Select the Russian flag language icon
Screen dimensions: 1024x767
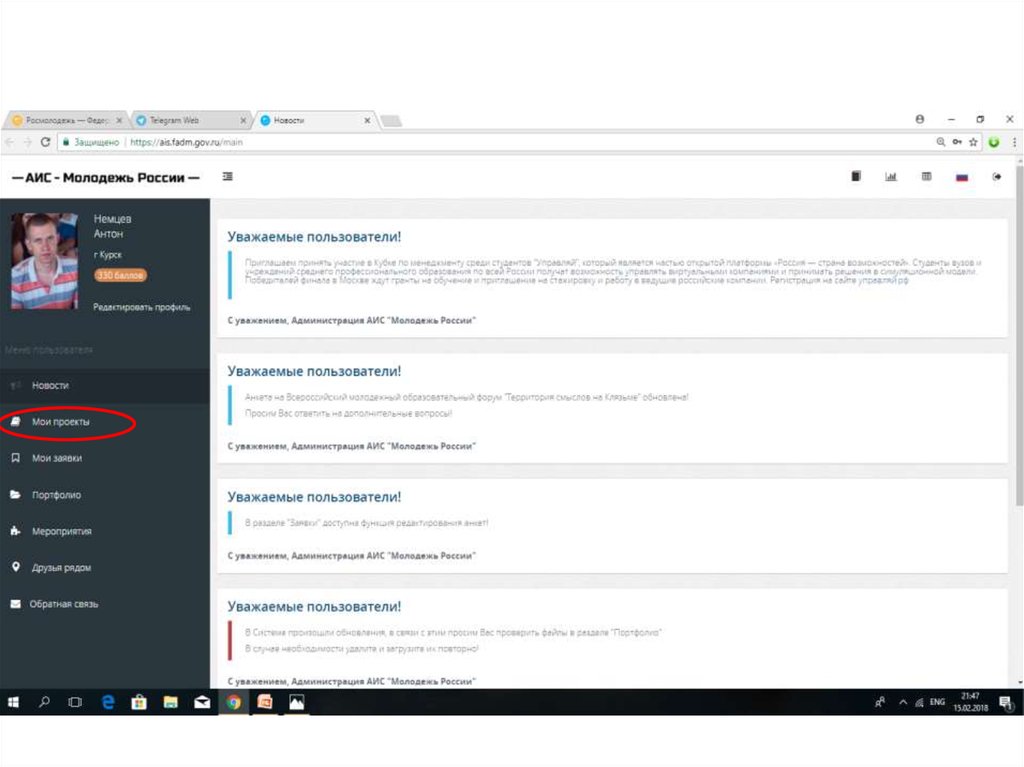click(961, 177)
